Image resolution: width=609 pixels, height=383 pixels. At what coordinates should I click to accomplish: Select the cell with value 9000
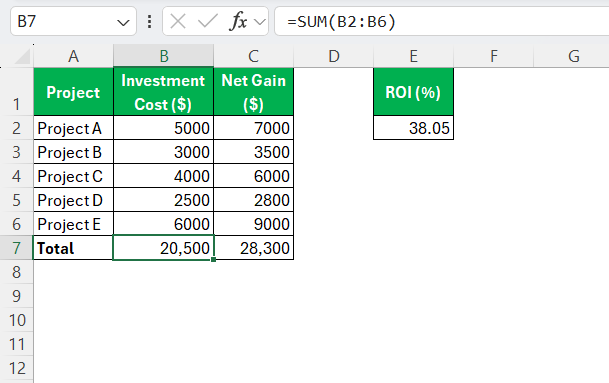pos(254,224)
